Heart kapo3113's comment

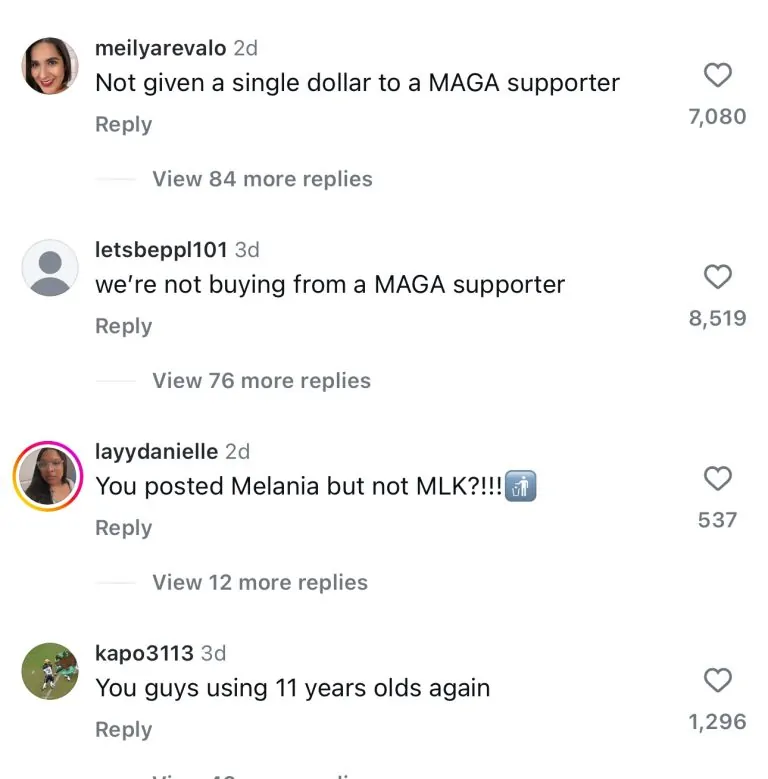(718, 681)
